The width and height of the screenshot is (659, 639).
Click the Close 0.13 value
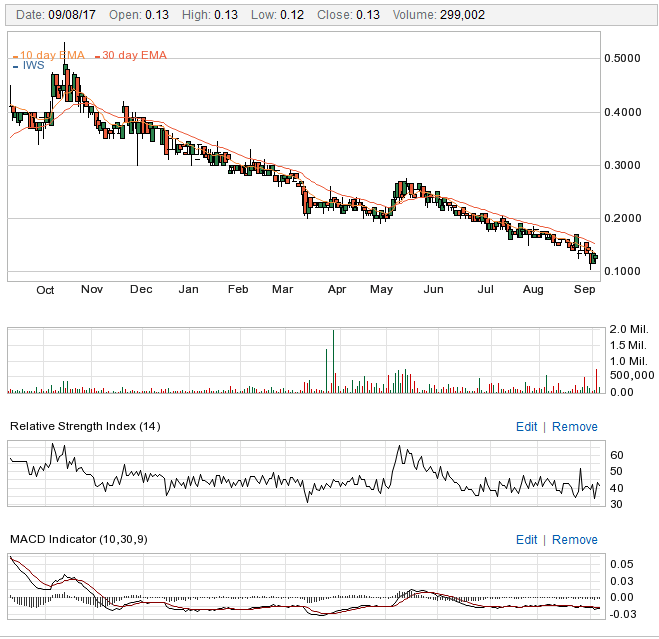[368, 15]
